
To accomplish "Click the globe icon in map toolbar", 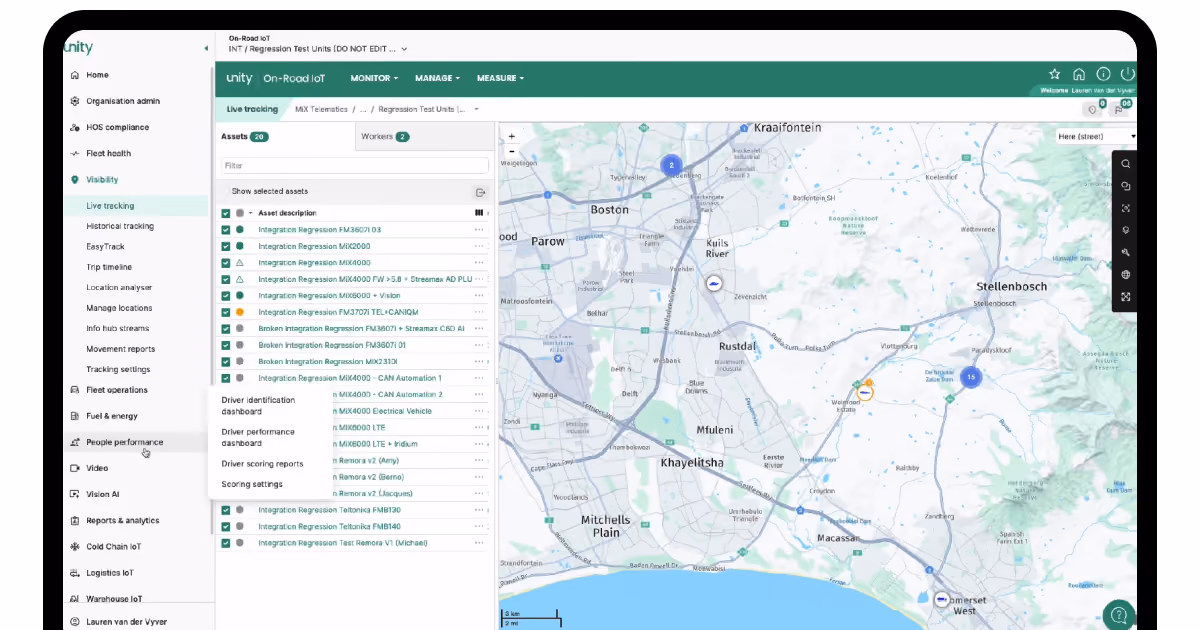I will [1126, 275].
